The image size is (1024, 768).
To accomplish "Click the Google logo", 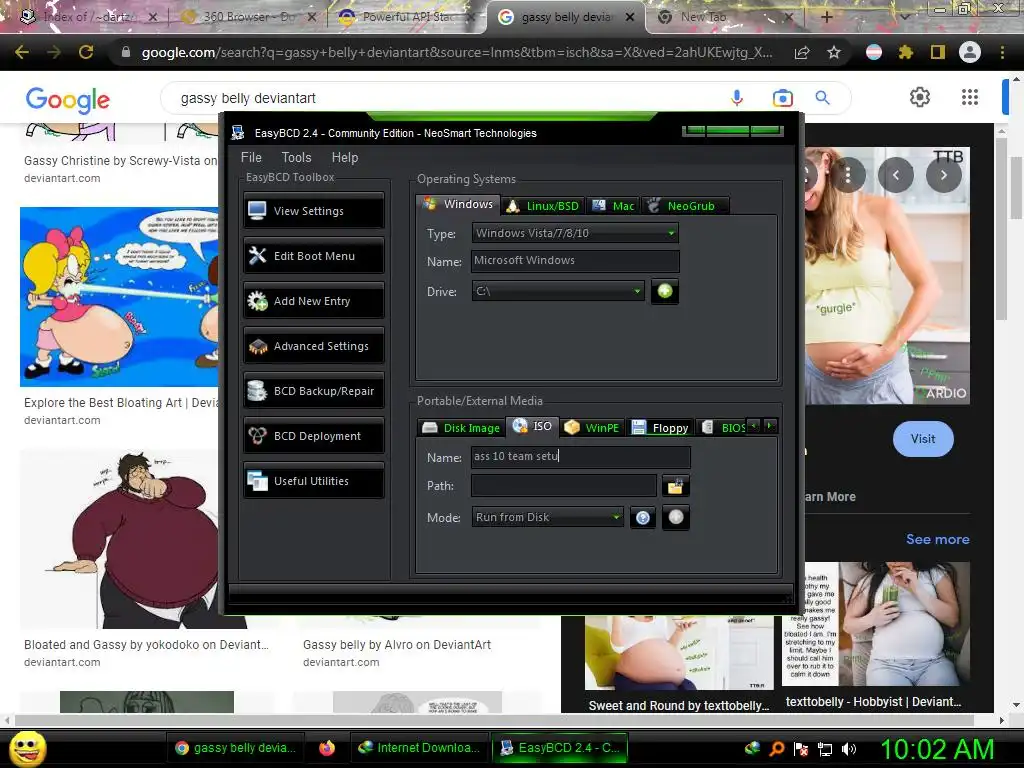I will point(68,100).
